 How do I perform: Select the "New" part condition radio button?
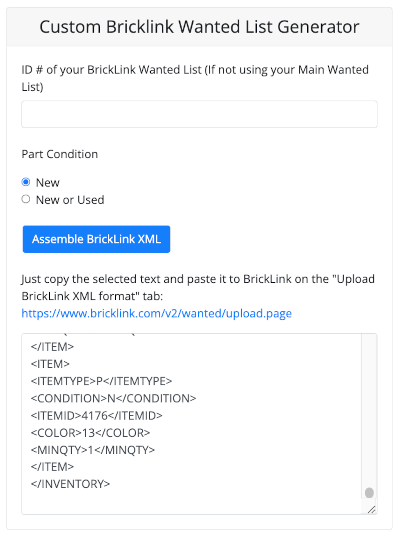26,182
